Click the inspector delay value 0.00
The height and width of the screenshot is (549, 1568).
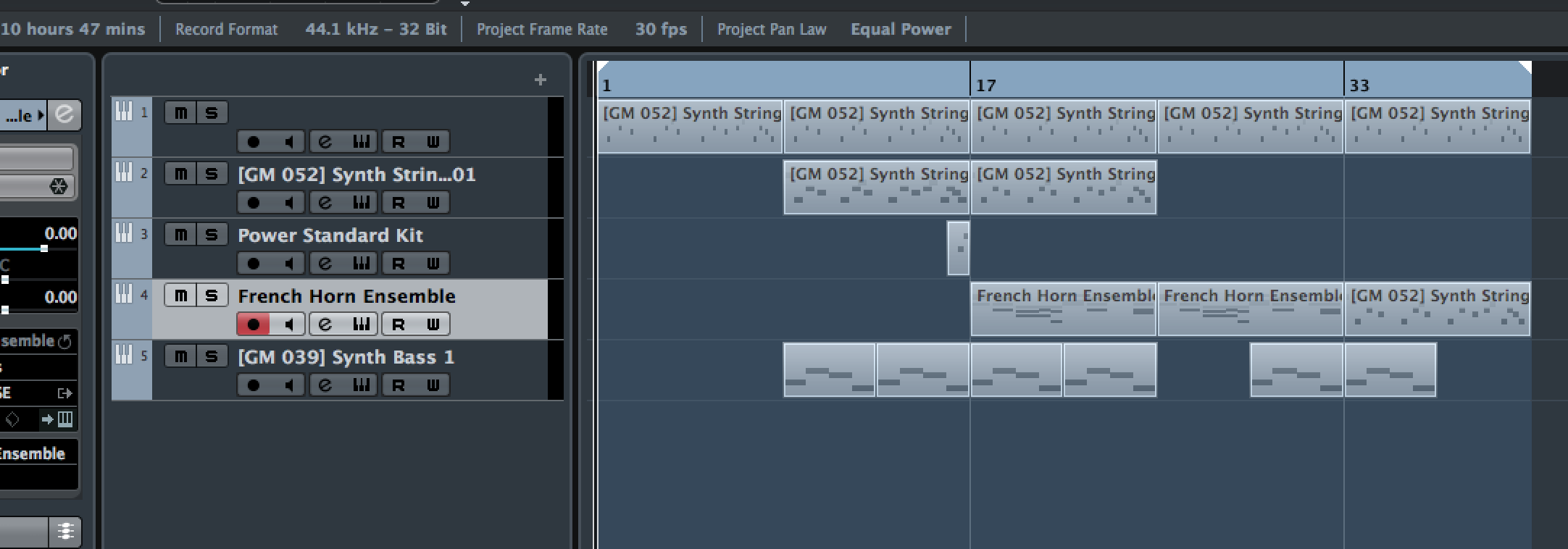pyautogui.click(x=60, y=297)
